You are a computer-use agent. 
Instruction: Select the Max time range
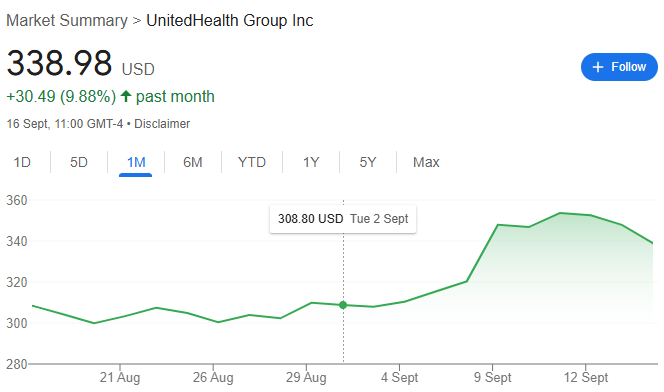[x=426, y=162]
